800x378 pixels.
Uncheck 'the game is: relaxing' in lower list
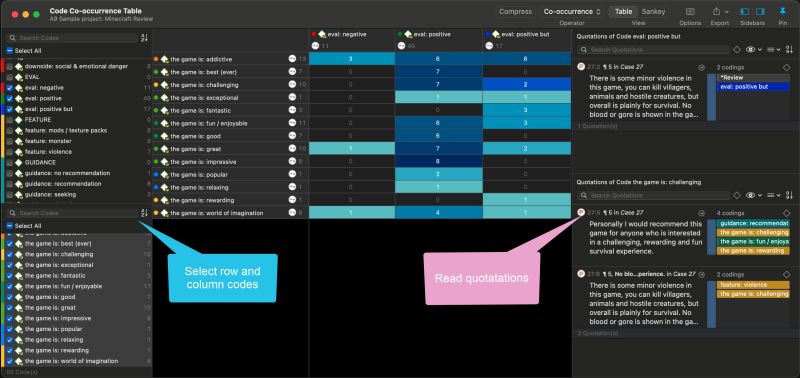(x=10, y=340)
